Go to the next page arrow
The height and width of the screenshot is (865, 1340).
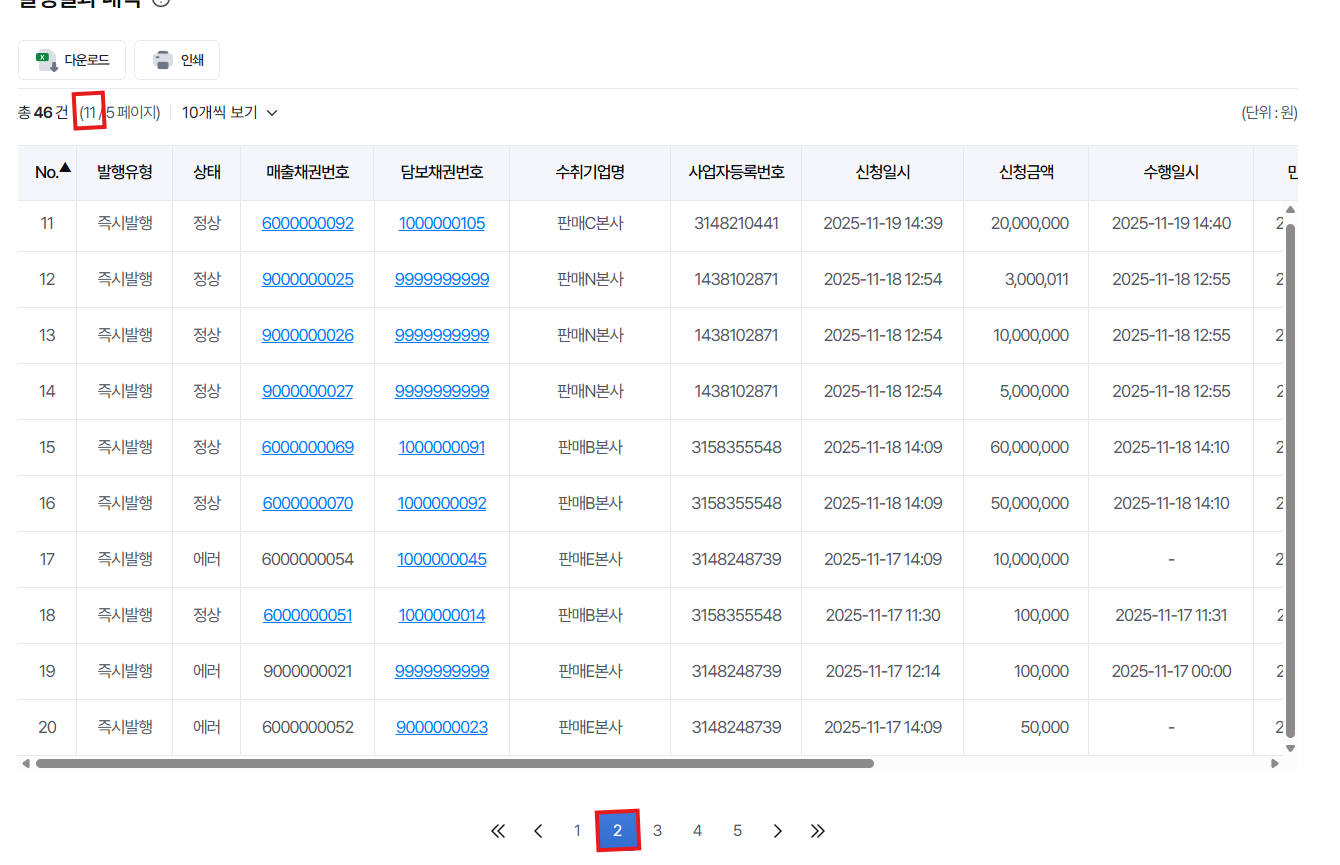(778, 831)
